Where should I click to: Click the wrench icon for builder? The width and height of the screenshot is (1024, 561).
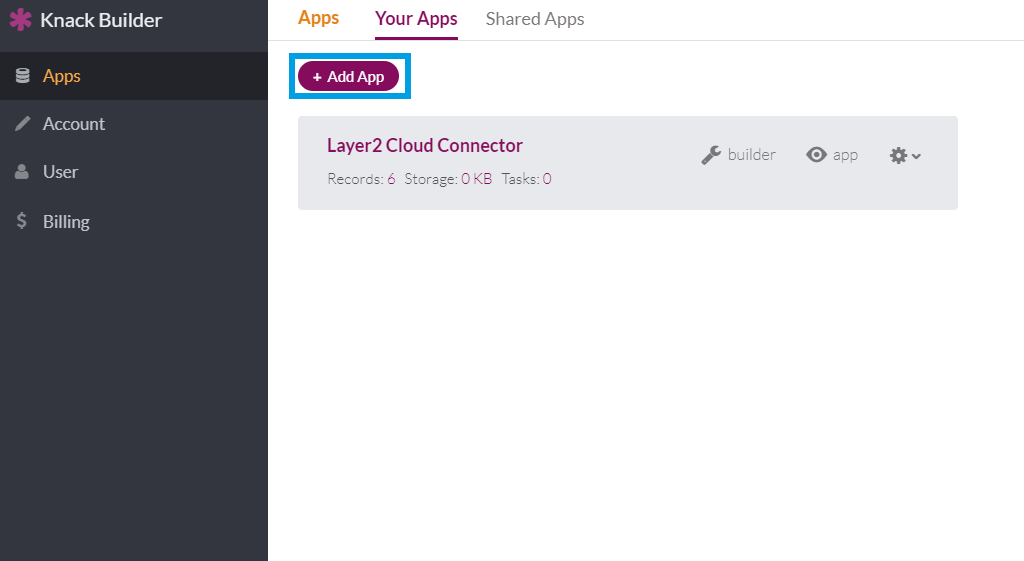tap(711, 155)
